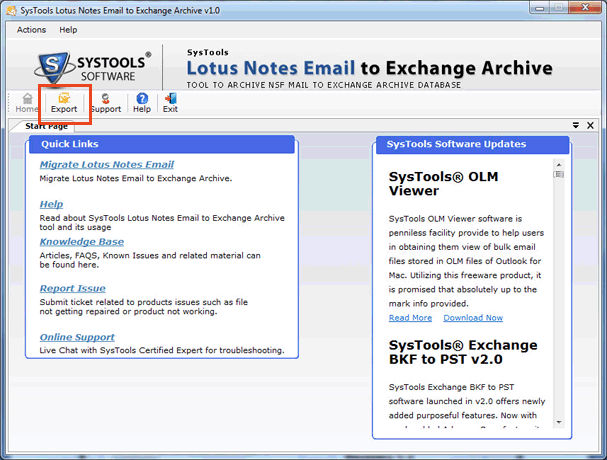Open the Actions menu
This screenshot has width=607, height=460.
tap(31, 30)
